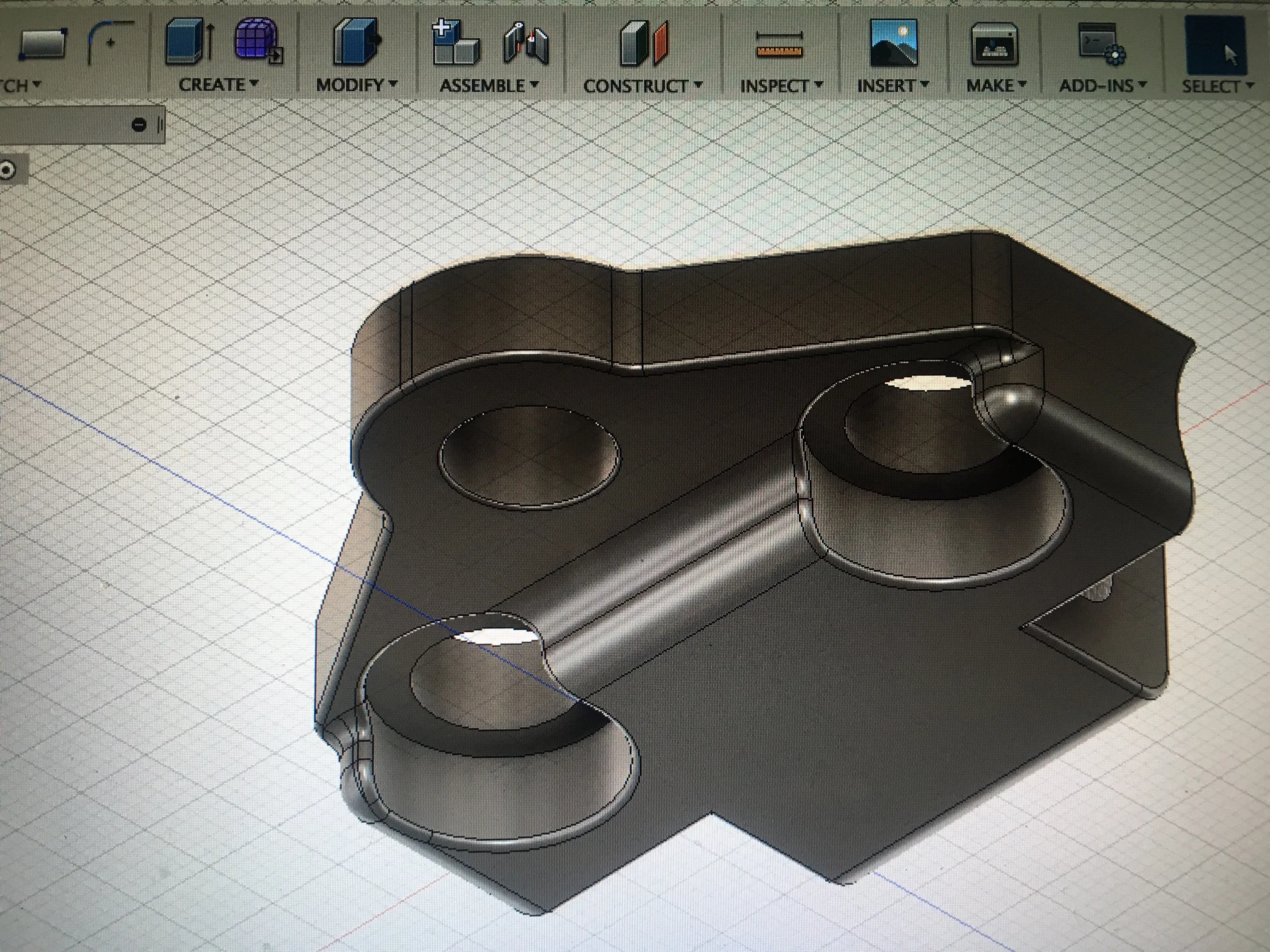1270x952 pixels.
Task: Open the 3D Print make icon
Action: tap(995, 44)
